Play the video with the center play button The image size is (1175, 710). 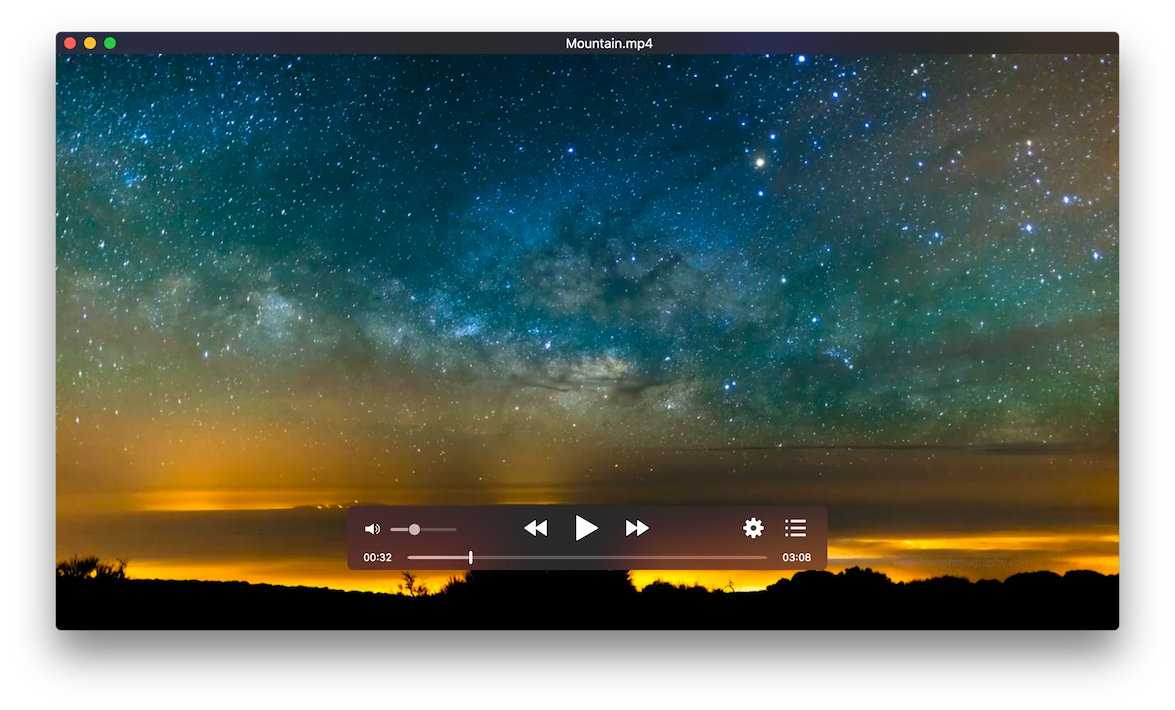tap(587, 528)
